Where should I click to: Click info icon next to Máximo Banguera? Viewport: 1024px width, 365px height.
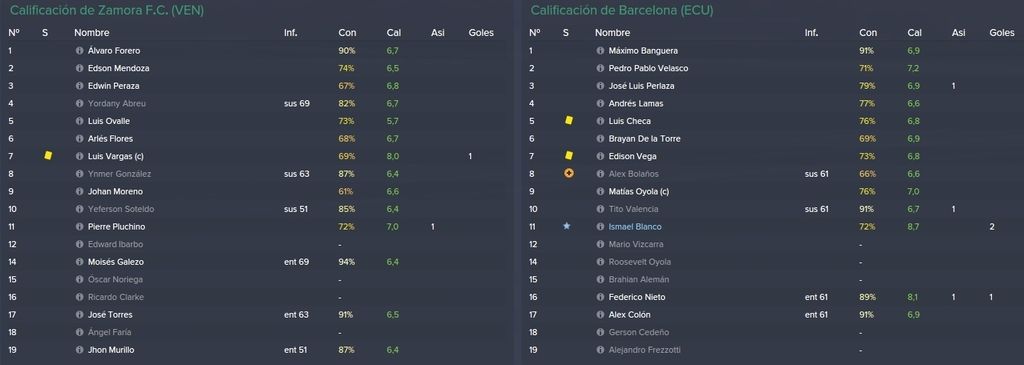(600, 51)
